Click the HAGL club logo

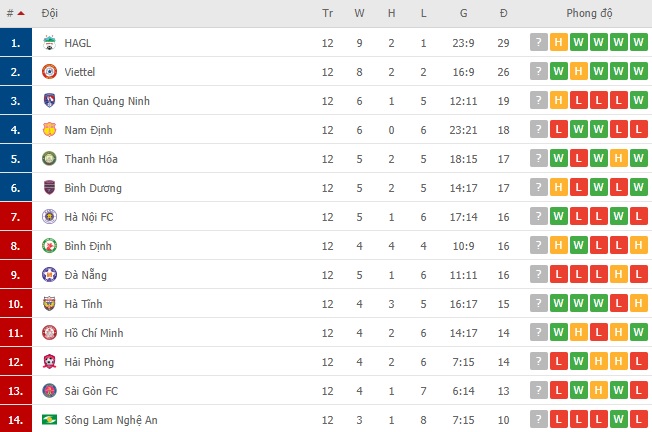49,43
